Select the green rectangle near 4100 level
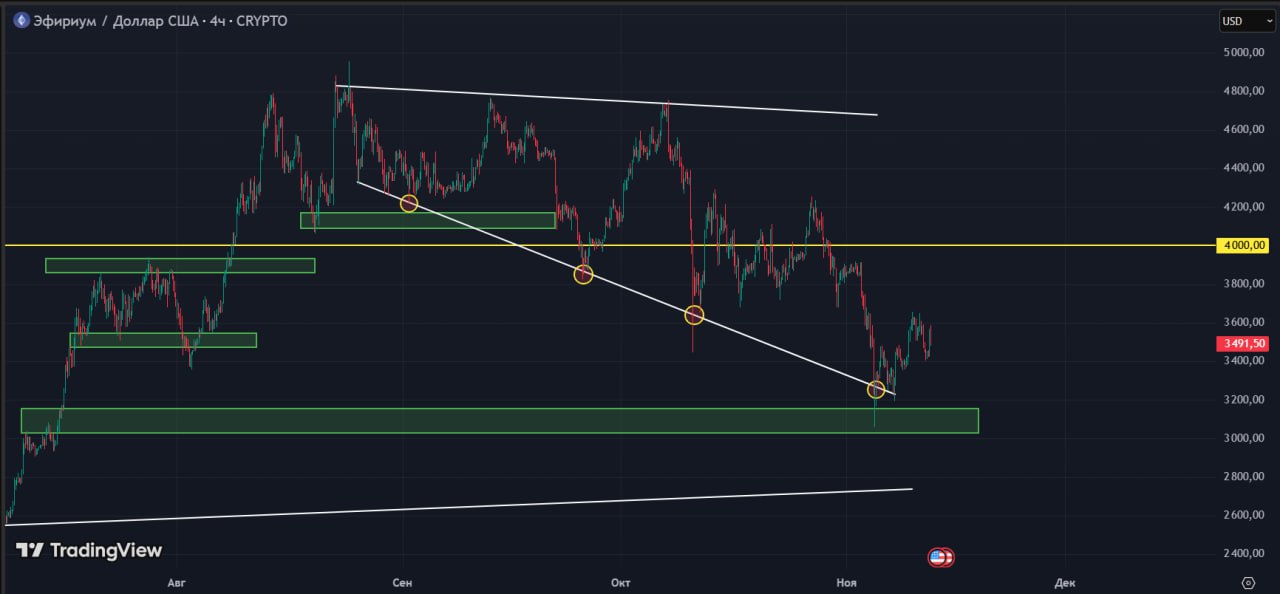Image resolution: width=1280 pixels, height=594 pixels. click(427, 220)
